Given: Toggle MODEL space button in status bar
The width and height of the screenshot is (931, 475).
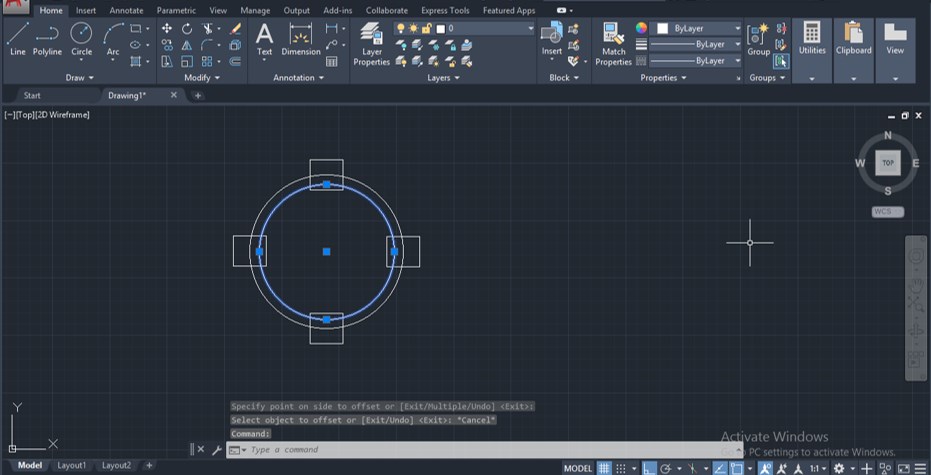Looking at the screenshot, I should pyautogui.click(x=578, y=468).
